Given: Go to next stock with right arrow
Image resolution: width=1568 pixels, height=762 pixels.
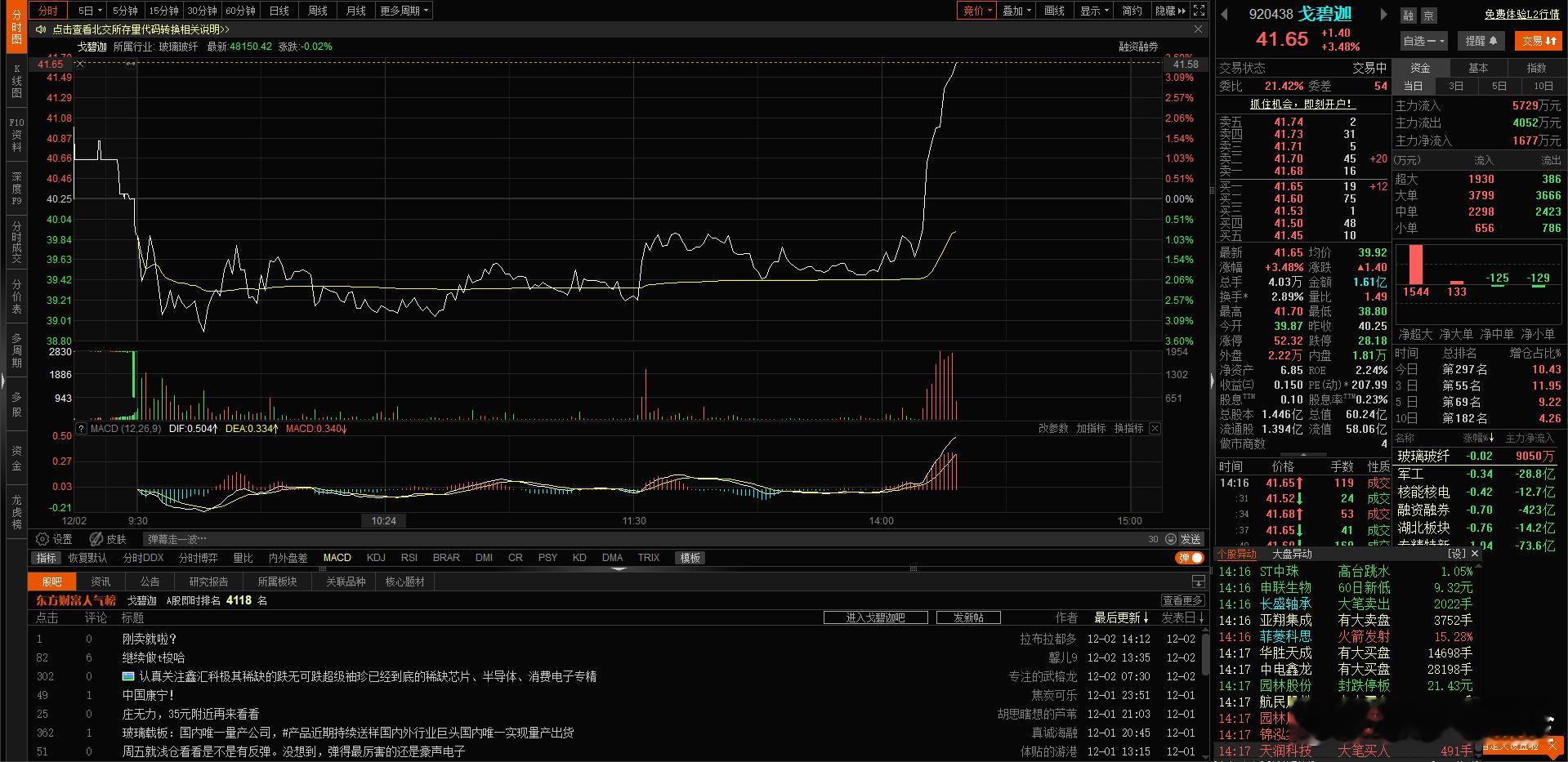Looking at the screenshot, I should tap(1383, 15).
